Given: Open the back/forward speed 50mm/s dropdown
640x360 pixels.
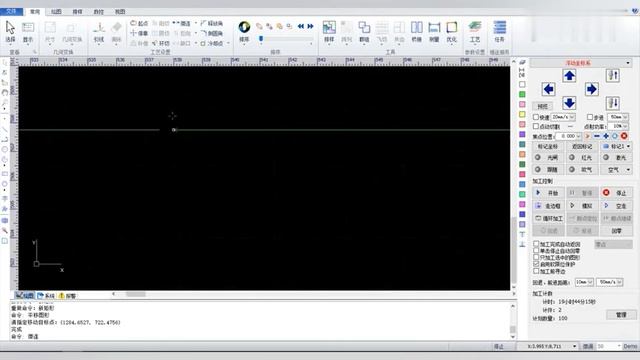Looking at the screenshot, I should click(x=620, y=282).
